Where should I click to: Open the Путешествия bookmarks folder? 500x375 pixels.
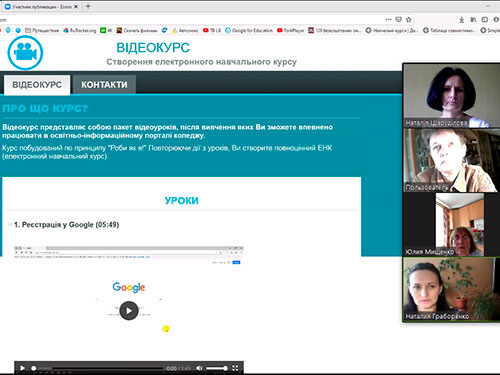[x=42, y=30]
